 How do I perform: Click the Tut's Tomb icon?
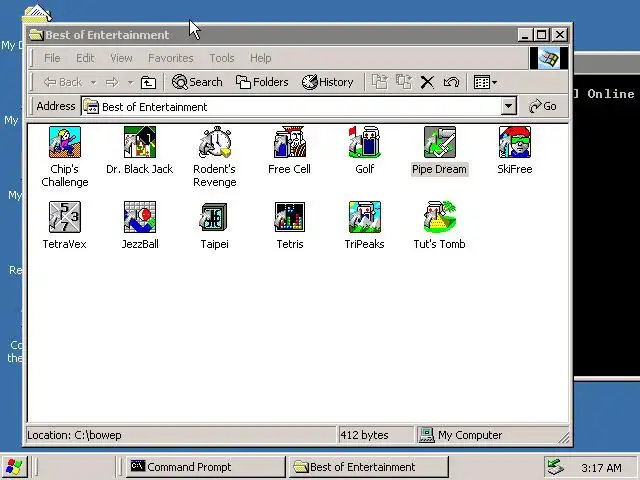(x=440, y=217)
